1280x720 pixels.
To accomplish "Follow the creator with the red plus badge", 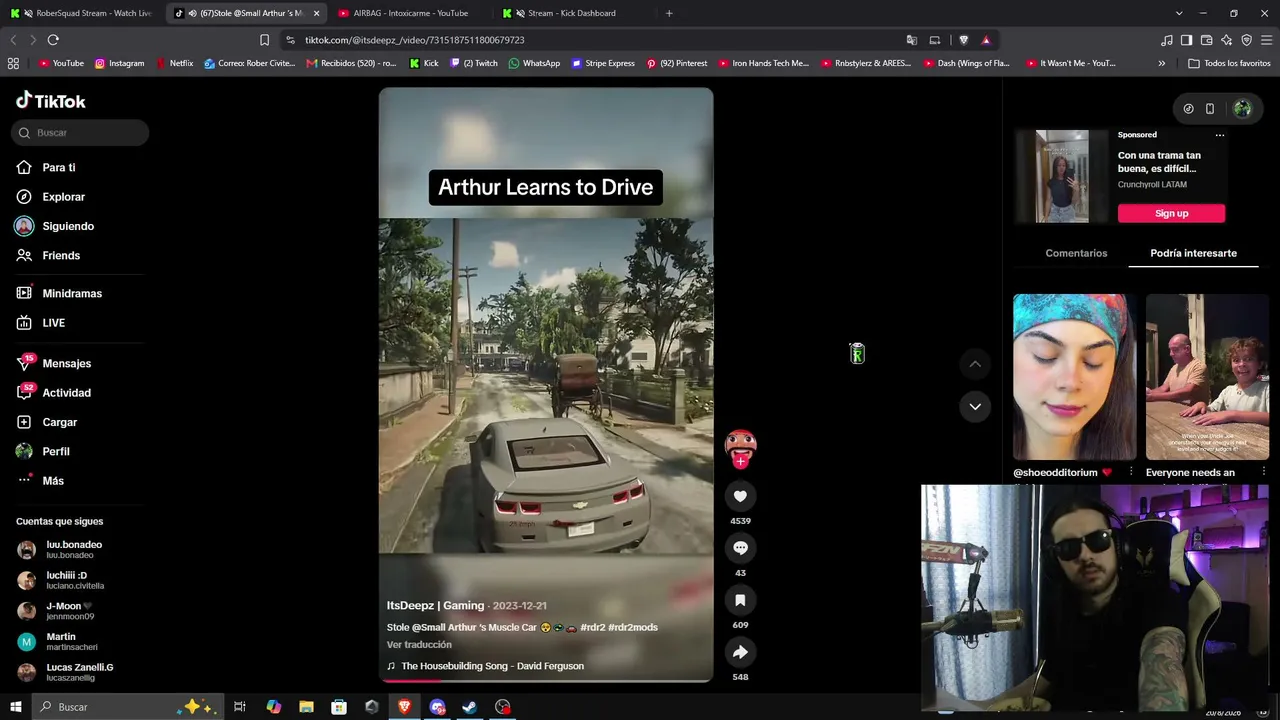I will coord(740,462).
